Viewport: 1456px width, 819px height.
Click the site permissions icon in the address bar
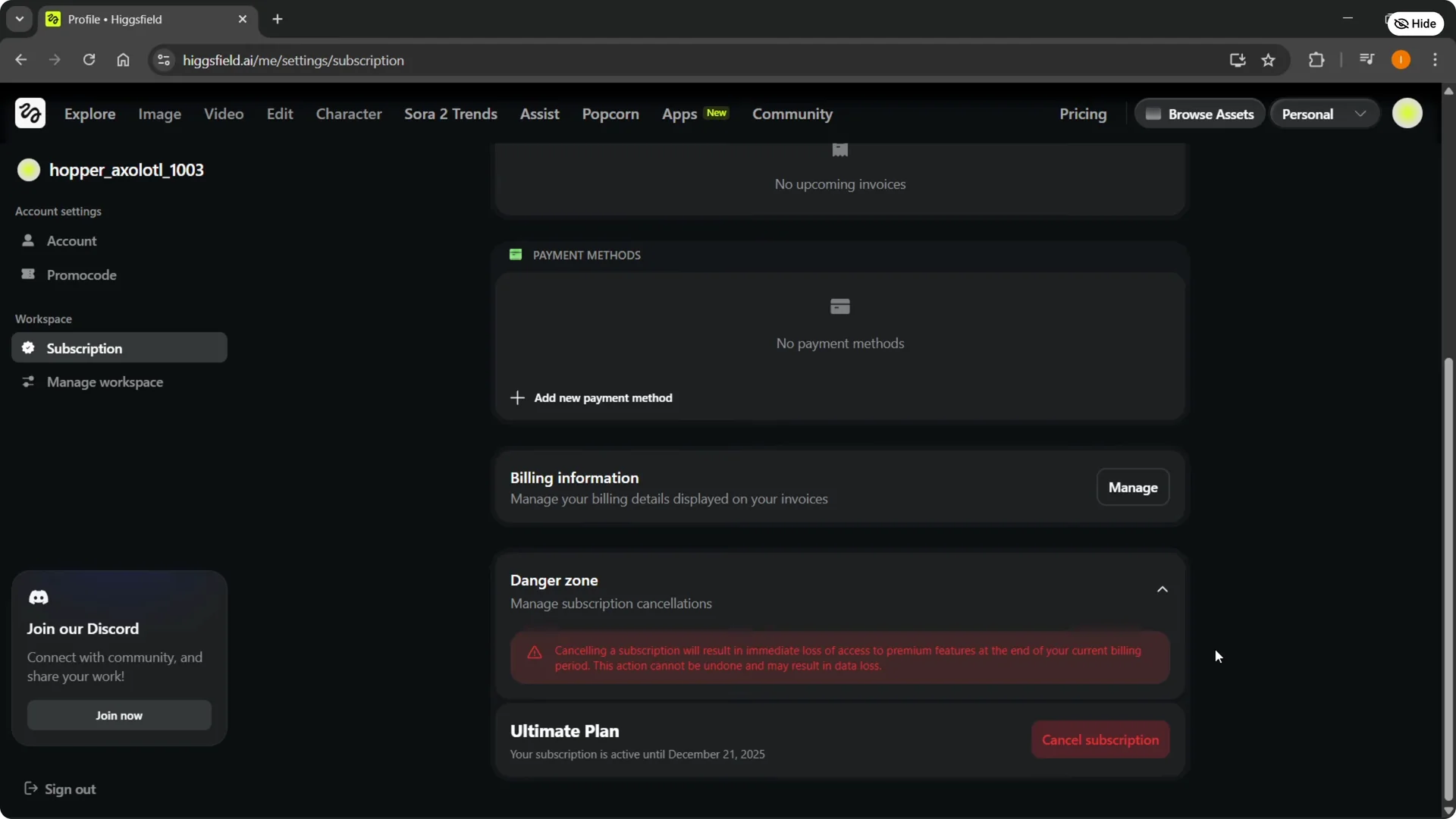click(163, 60)
